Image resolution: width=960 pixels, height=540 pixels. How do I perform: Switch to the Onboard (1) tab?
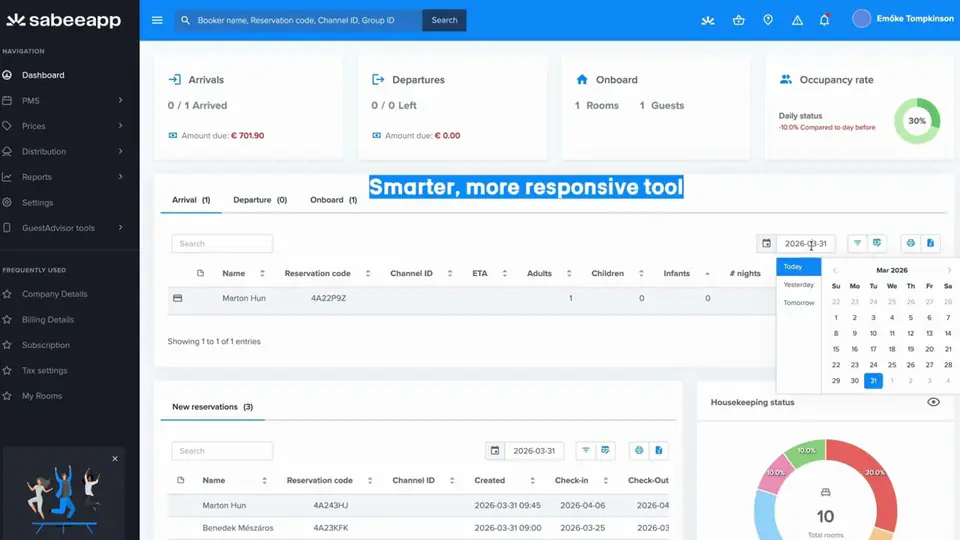334,200
